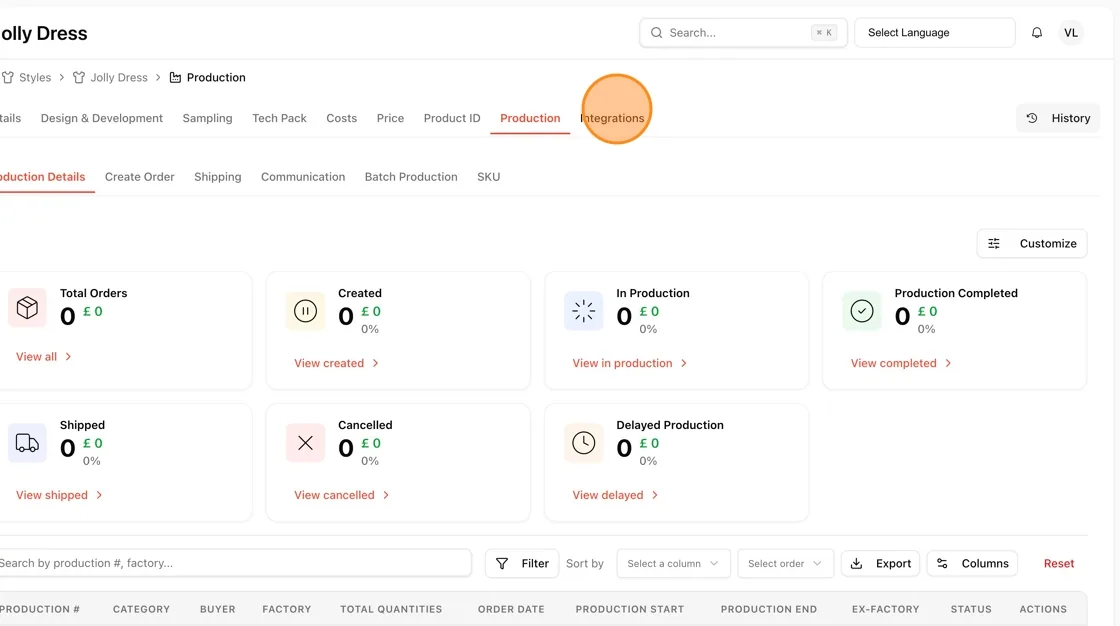
Task: Open the Select Language dropdown
Action: click(x=934, y=33)
